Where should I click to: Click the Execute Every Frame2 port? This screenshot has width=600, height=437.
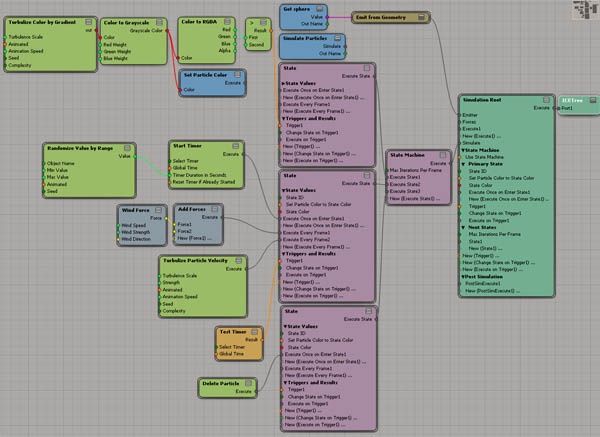pyautogui.click(x=280, y=240)
